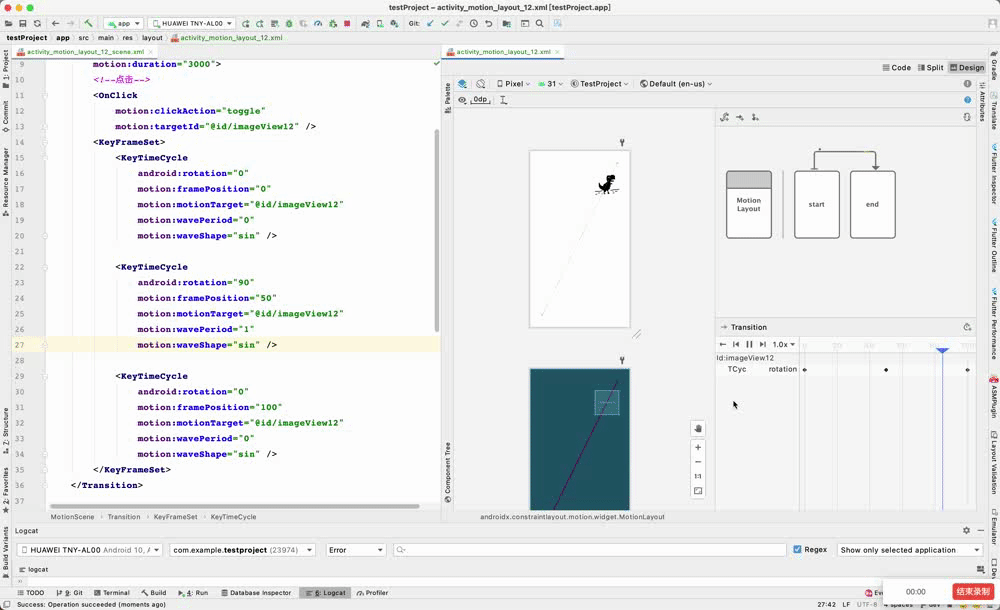Screen dimensions: 1000x610
Task: Toggle view options eye icon in design toolbar
Action: pyautogui.click(x=462, y=100)
